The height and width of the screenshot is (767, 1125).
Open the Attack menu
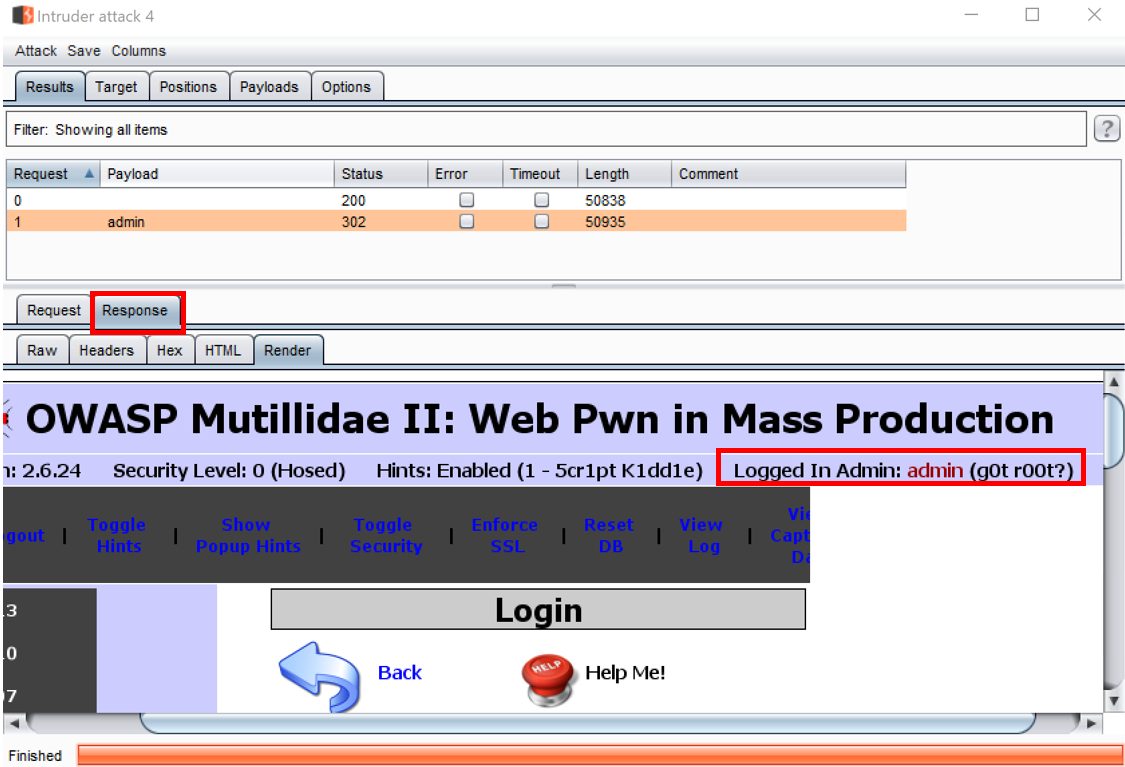pyautogui.click(x=36, y=51)
